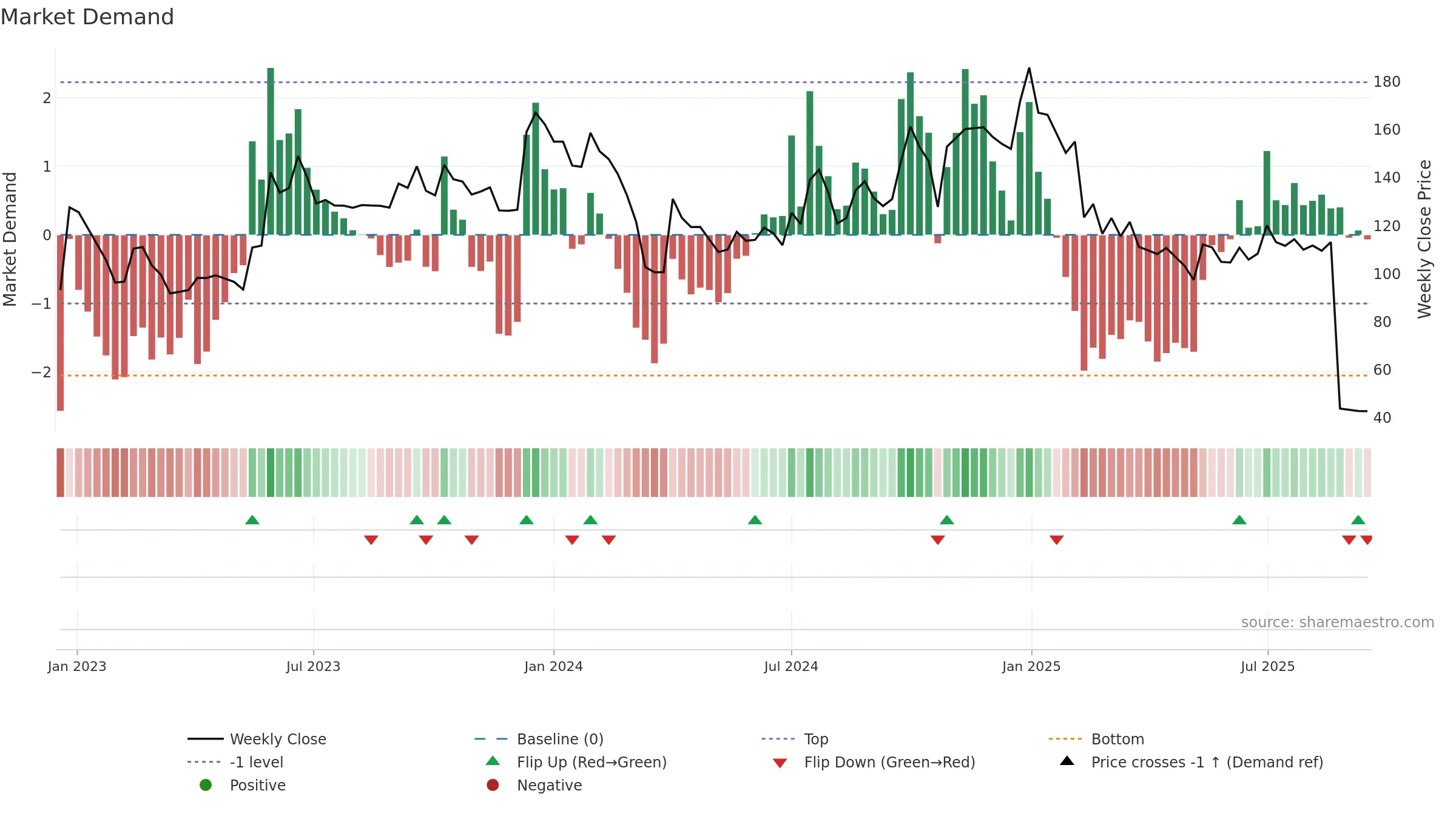Image resolution: width=1456 pixels, height=819 pixels.
Task: Click the Jan 2025 x-axis label
Action: tap(1031, 667)
